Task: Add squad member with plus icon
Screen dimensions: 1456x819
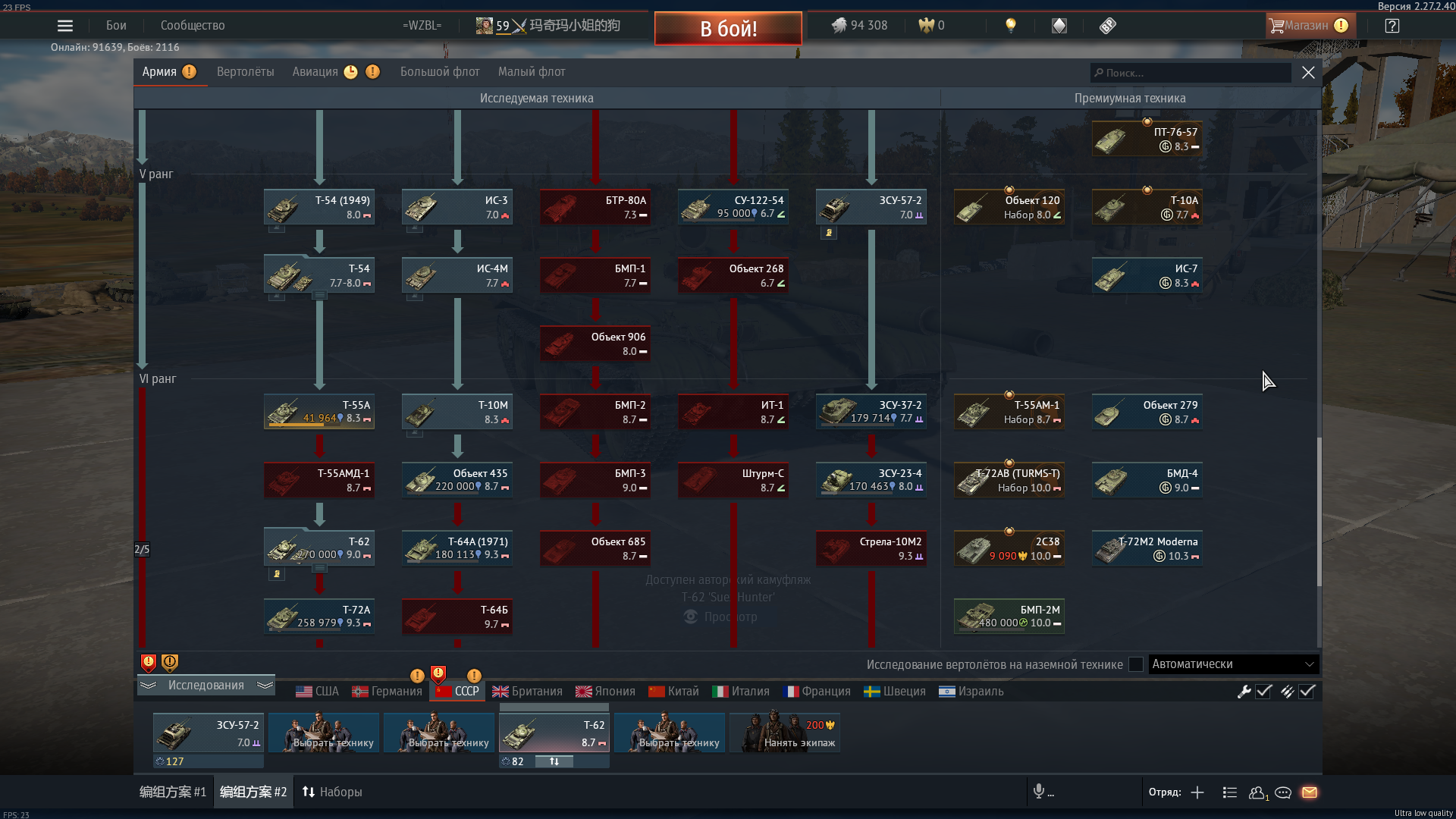Action: click(x=1197, y=792)
